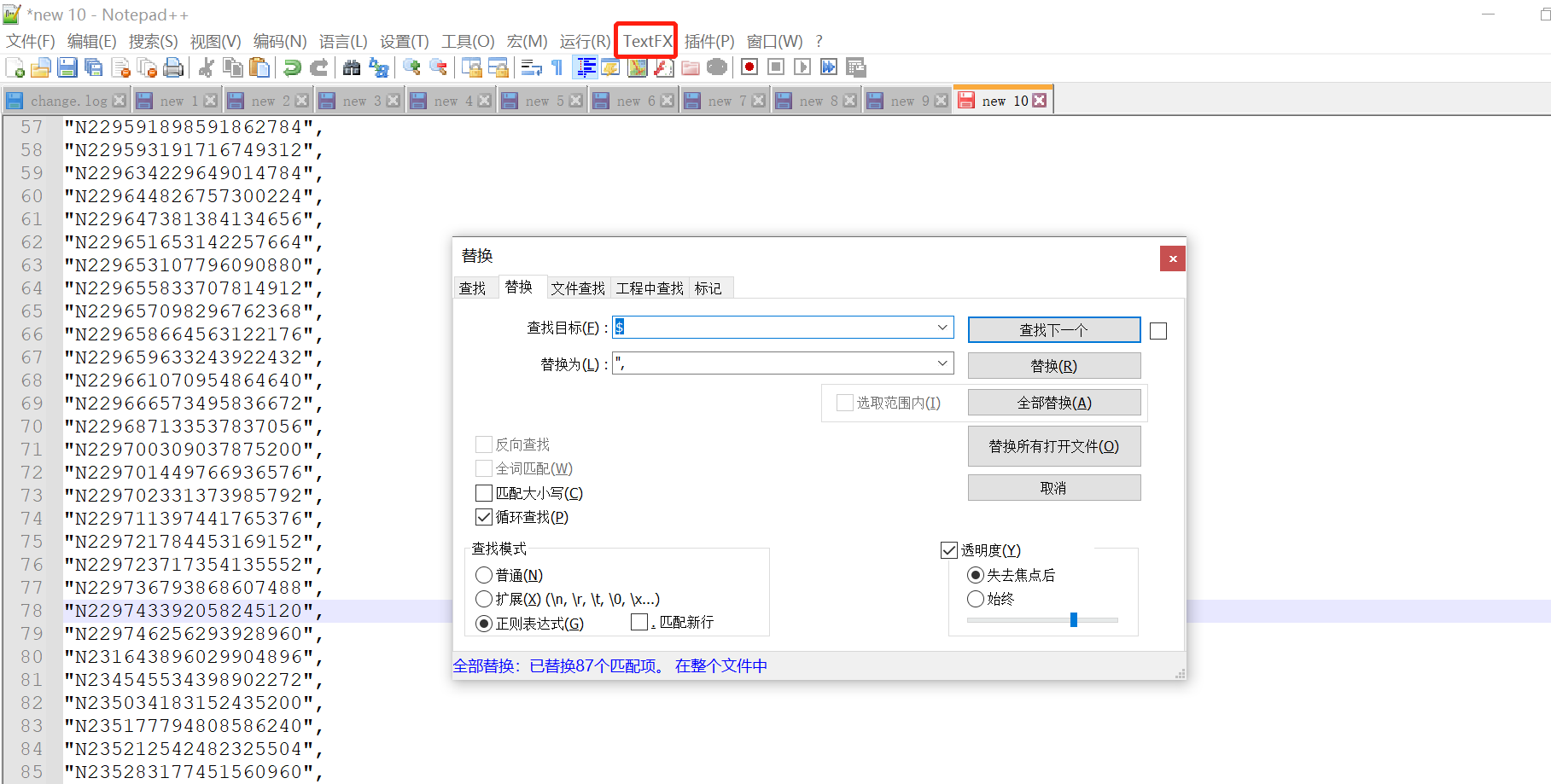Open Find using the binoculars icon
This screenshot has height=784, width=1551.
coord(351,67)
